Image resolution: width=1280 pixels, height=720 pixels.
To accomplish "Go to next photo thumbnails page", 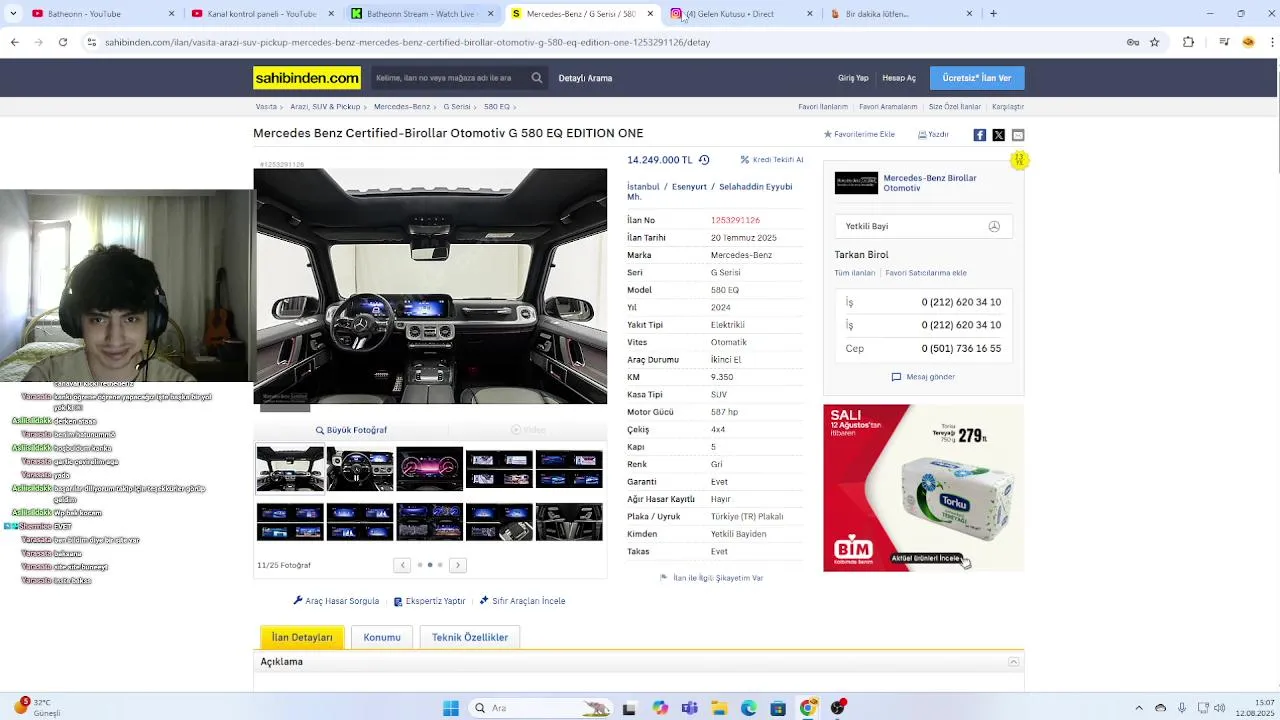I will click(x=458, y=565).
